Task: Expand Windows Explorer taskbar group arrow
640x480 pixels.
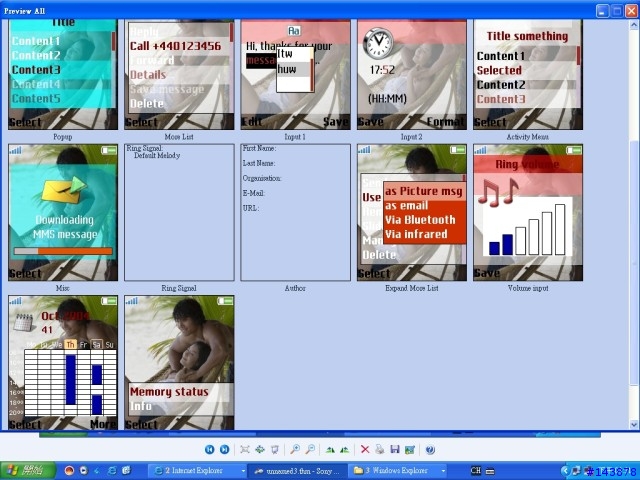Action: (443, 471)
